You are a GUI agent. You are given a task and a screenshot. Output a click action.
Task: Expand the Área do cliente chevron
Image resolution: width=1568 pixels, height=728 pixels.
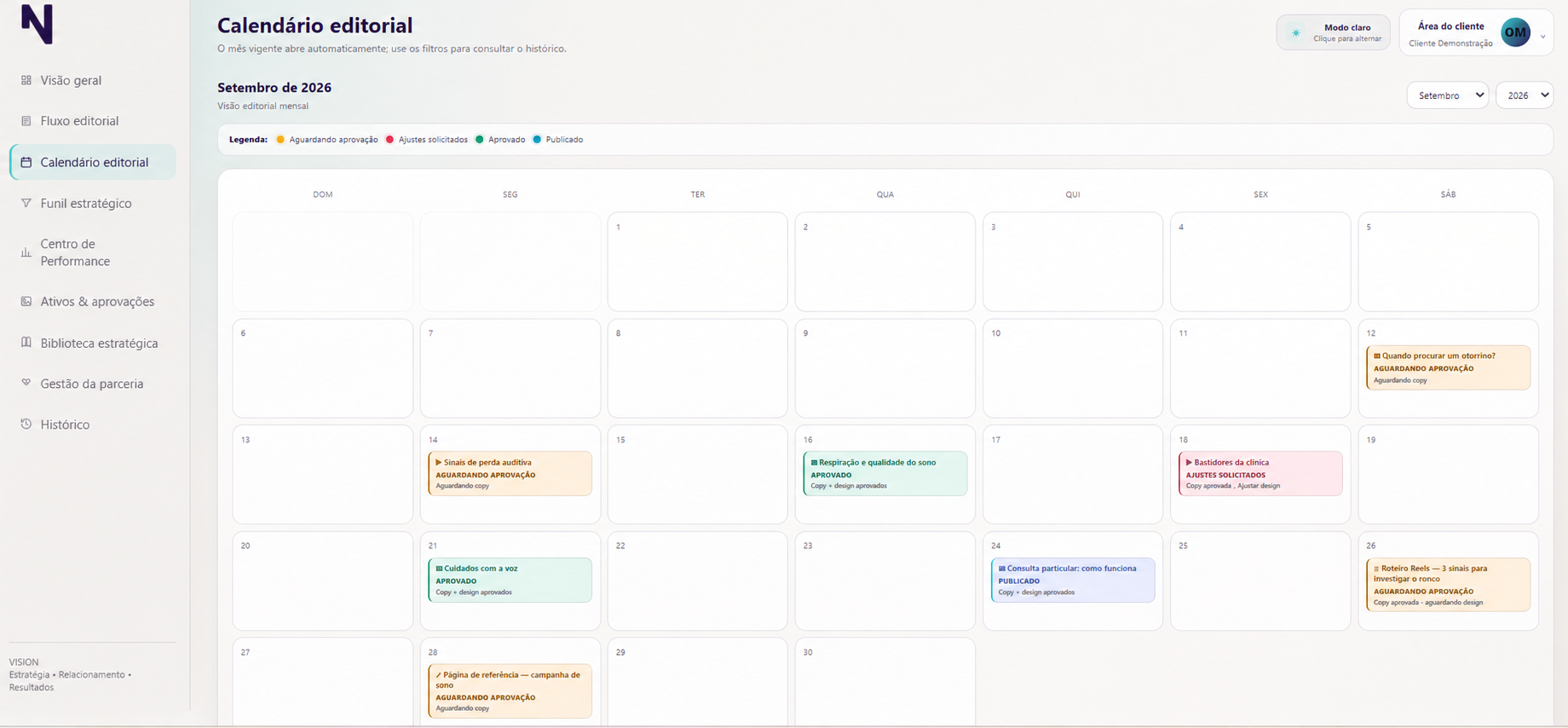(x=1542, y=37)
